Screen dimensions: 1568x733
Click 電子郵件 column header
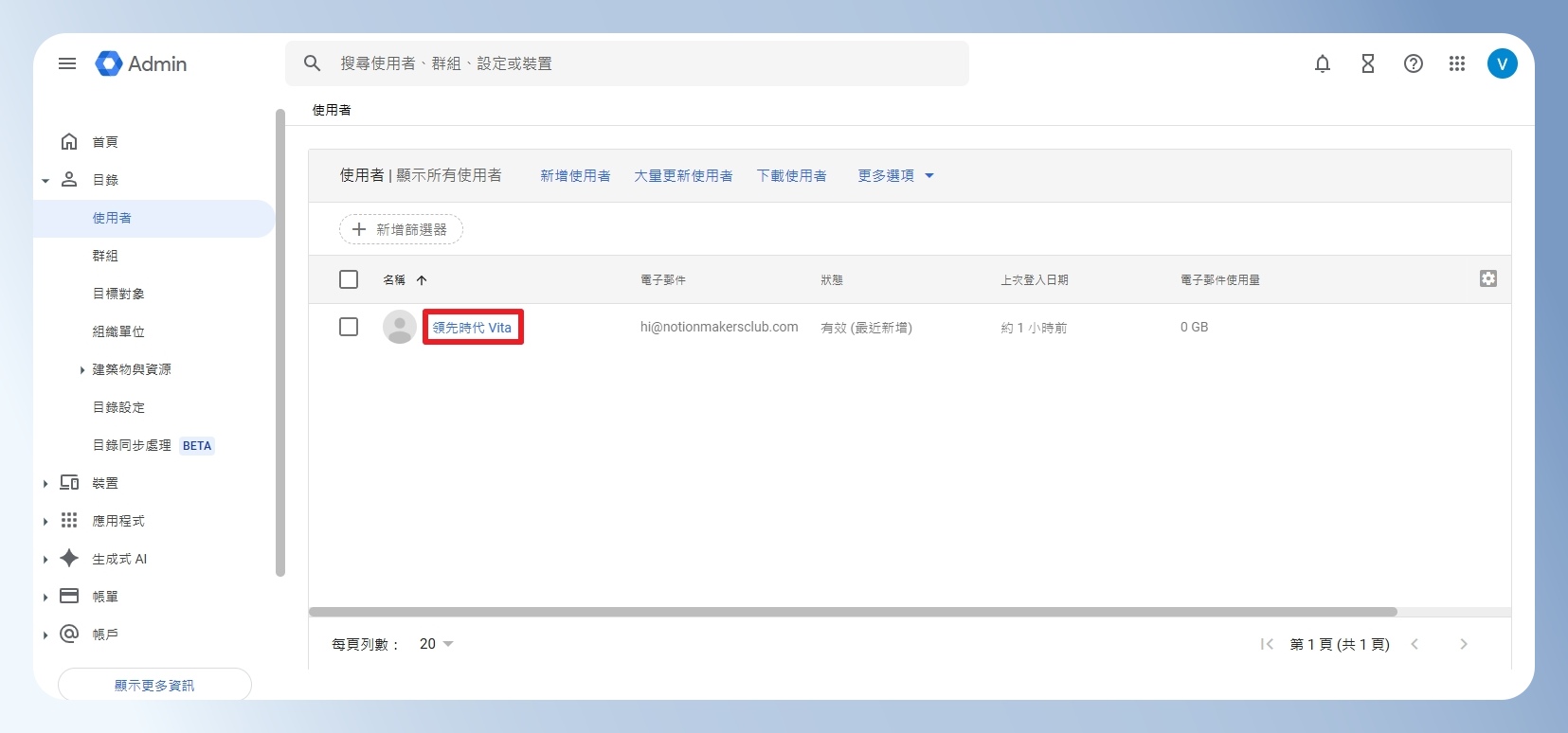(x=663, y=280)
